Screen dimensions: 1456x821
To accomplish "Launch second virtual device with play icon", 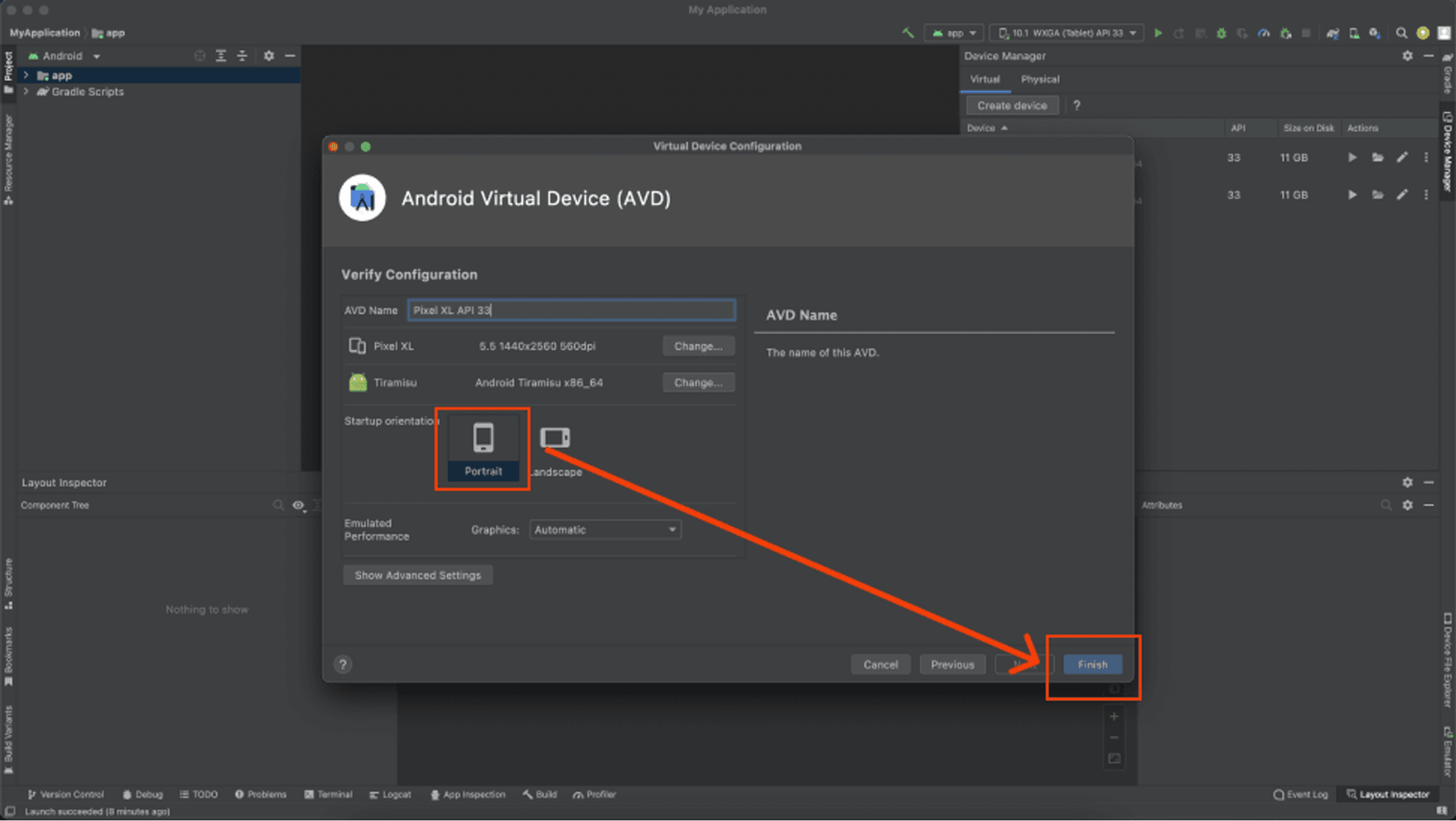I will tap(1352, 195).
